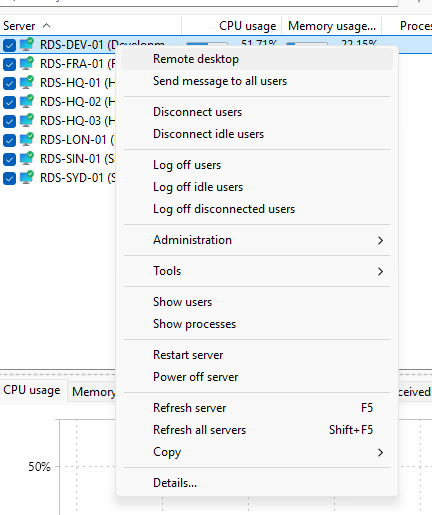Viewport: 432px width, 515px height.
Task: Click the RDS-DEV-01 server icon
Action: (x=27, y=44)
